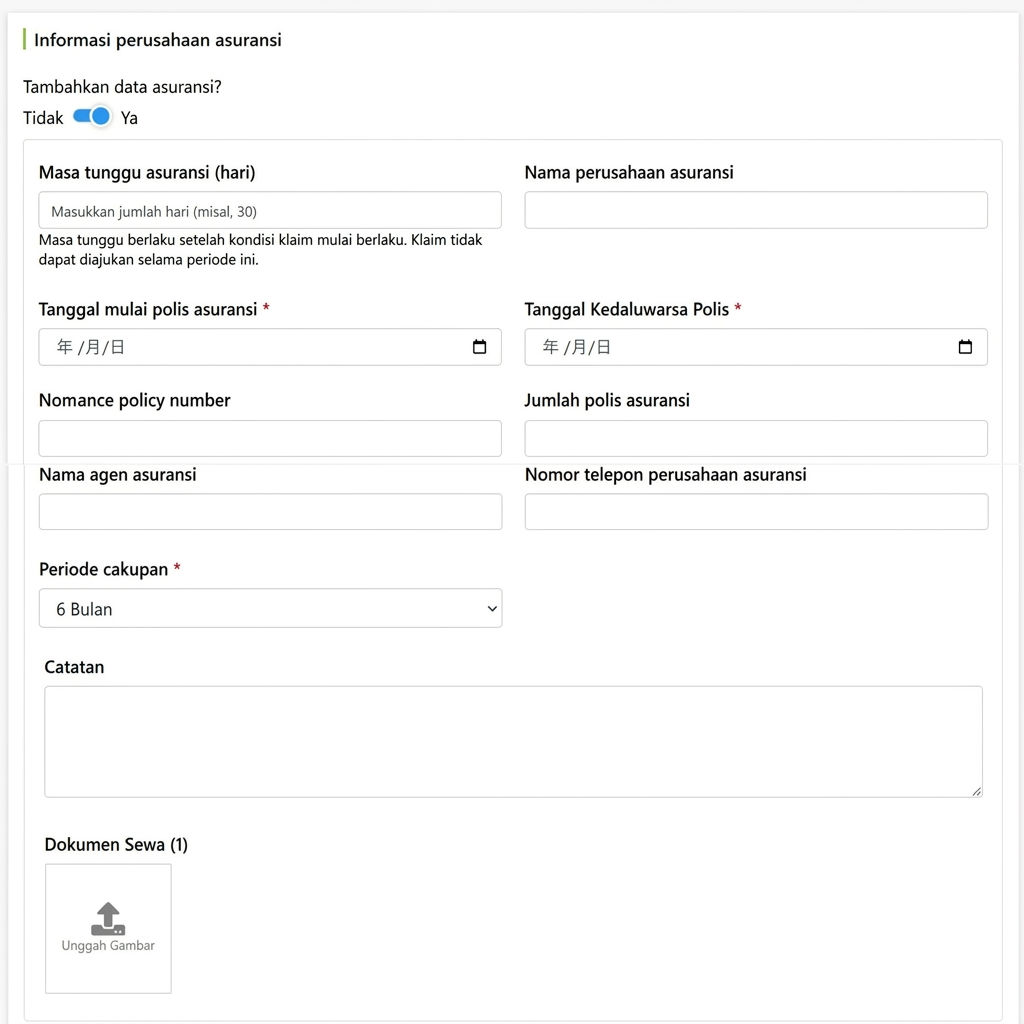1024x1024 pixels.
Task: Open calendar picker for policy start date
Action: pos(479,347)
